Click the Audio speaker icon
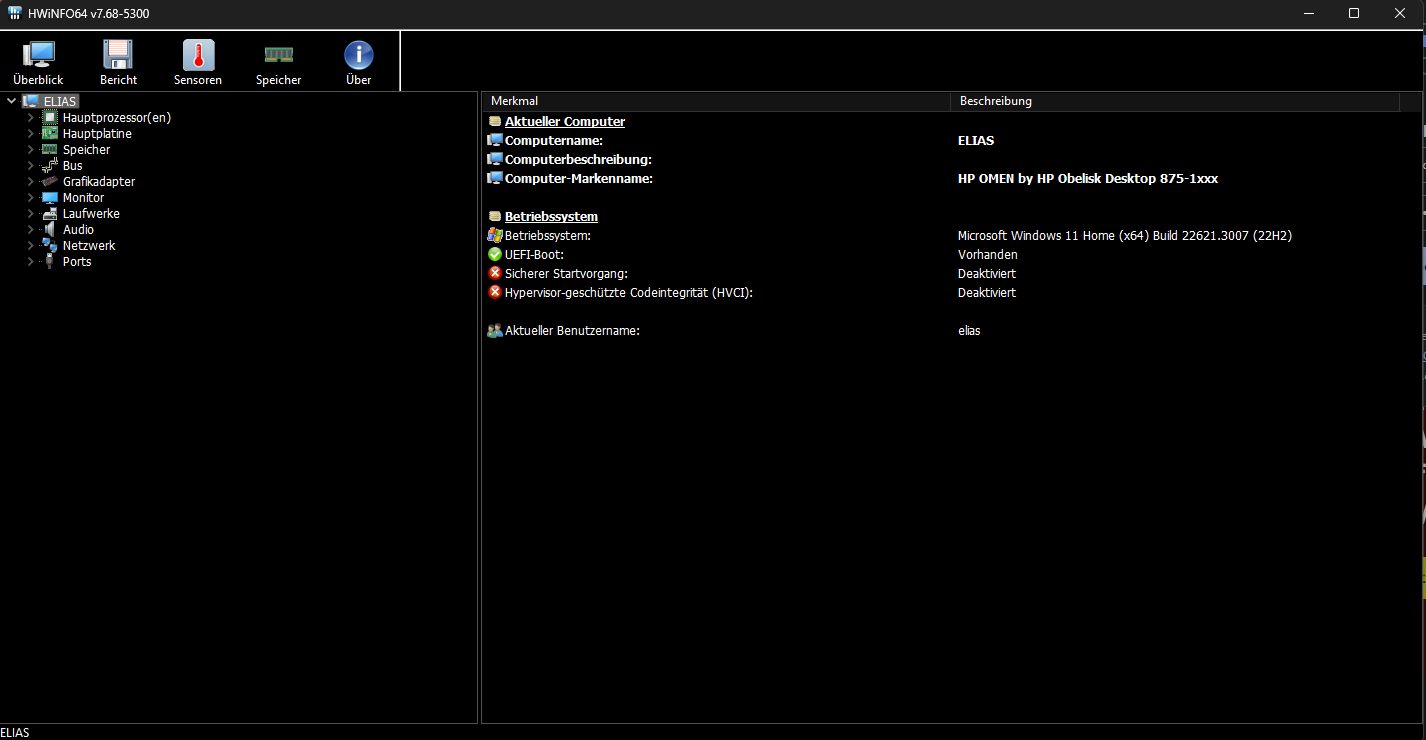This screenshot has height=740, width=1426. pyautogui.click(x=49, y=229)
